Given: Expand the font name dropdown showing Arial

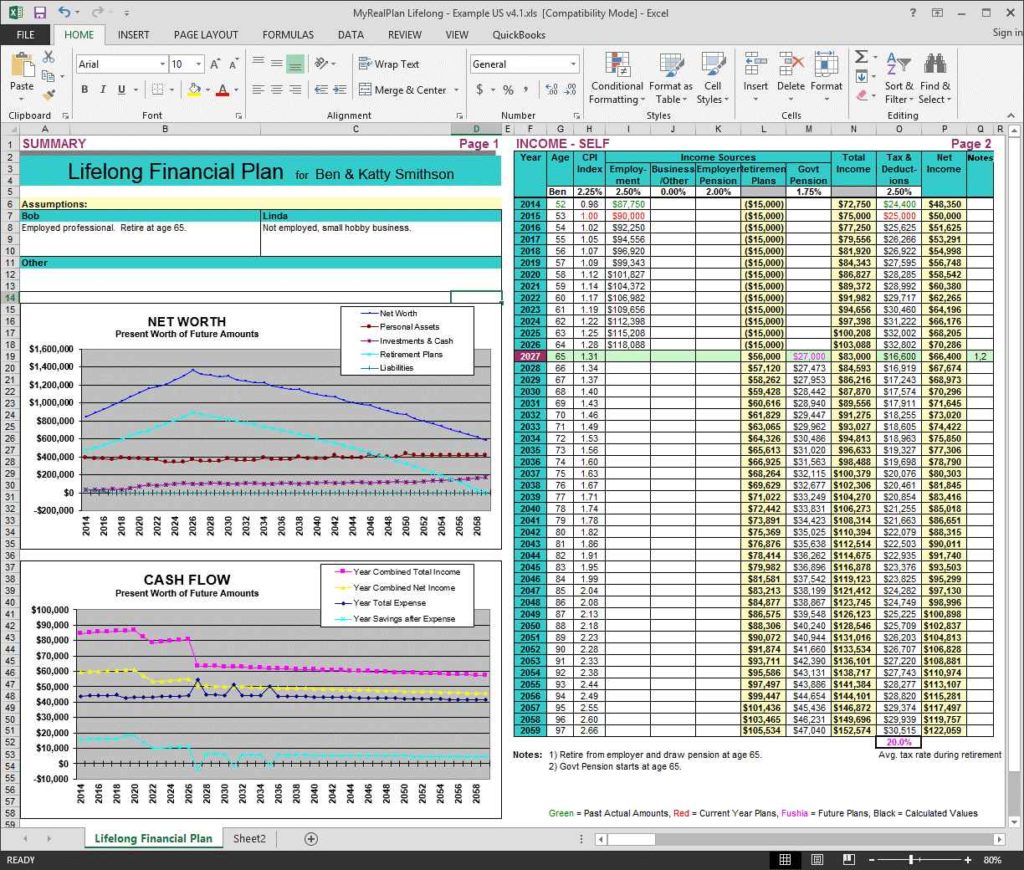Looking at the screenshot, I should point(162,64).
